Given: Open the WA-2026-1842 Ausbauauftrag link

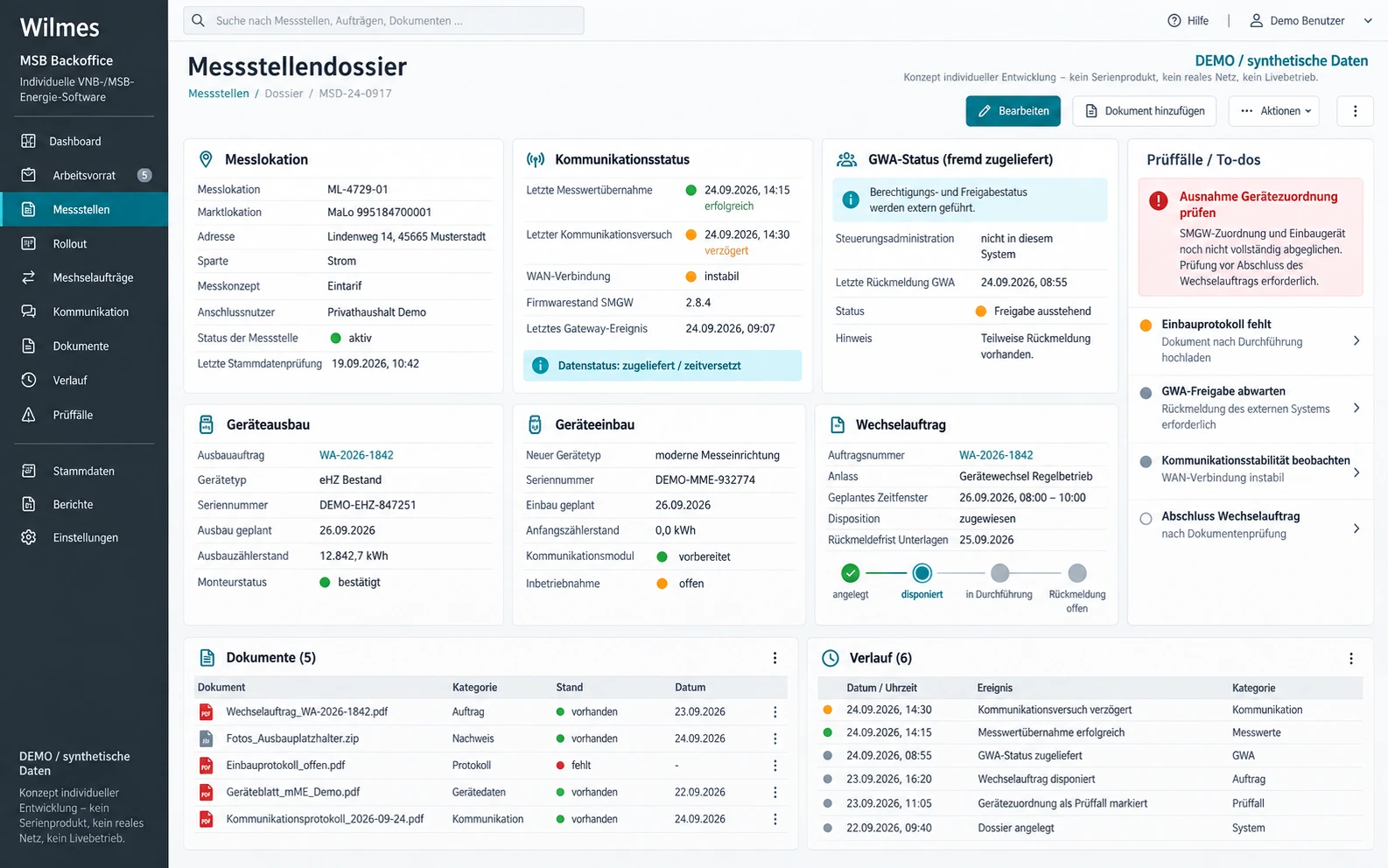Looking at the screenshot, I should [x=356, y=455].
